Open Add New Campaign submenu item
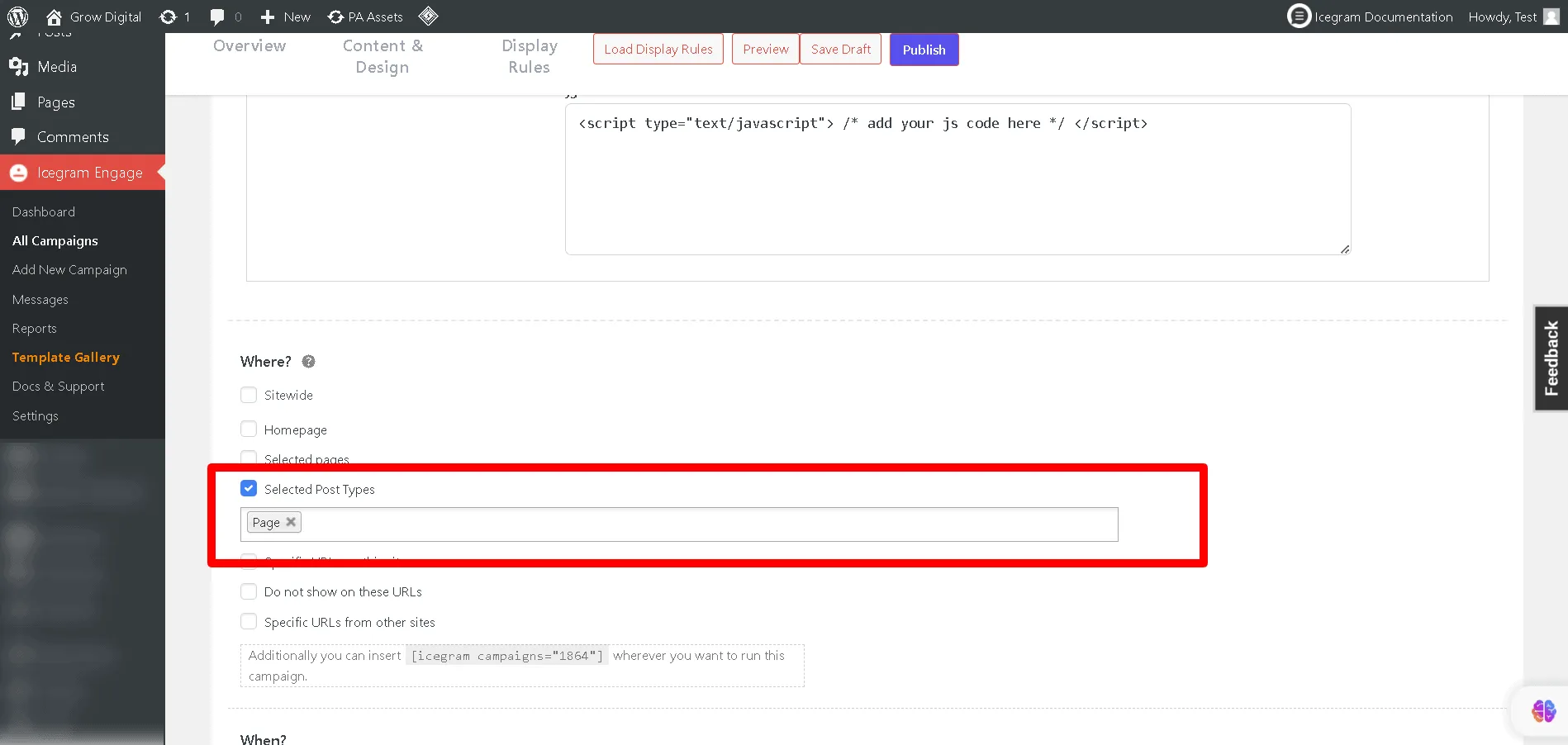Viewport: 1568px width, 745px height. tap(69, 270)
